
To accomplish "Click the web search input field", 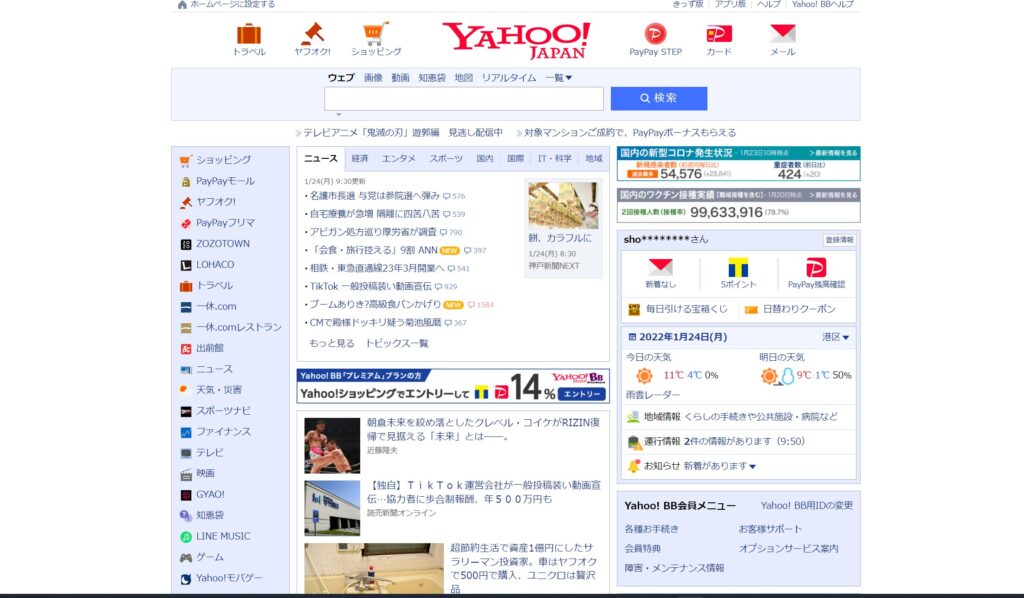I will (x=464, y=99).
